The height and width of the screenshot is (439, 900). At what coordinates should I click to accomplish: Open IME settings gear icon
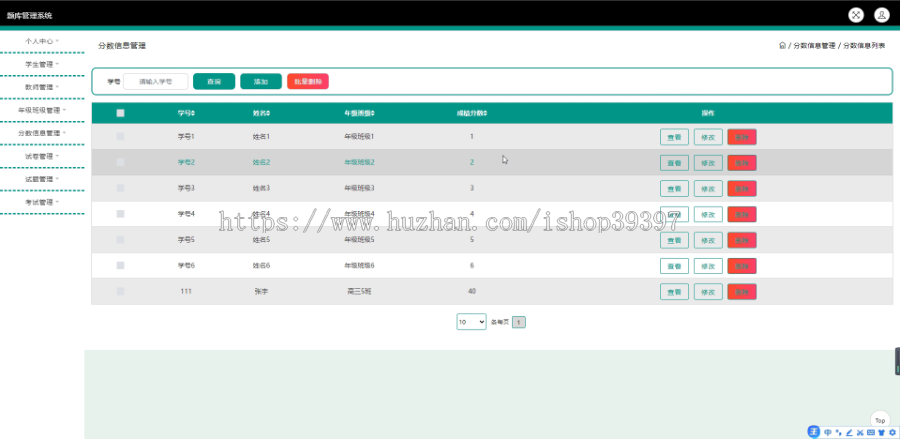pos(892,433)
